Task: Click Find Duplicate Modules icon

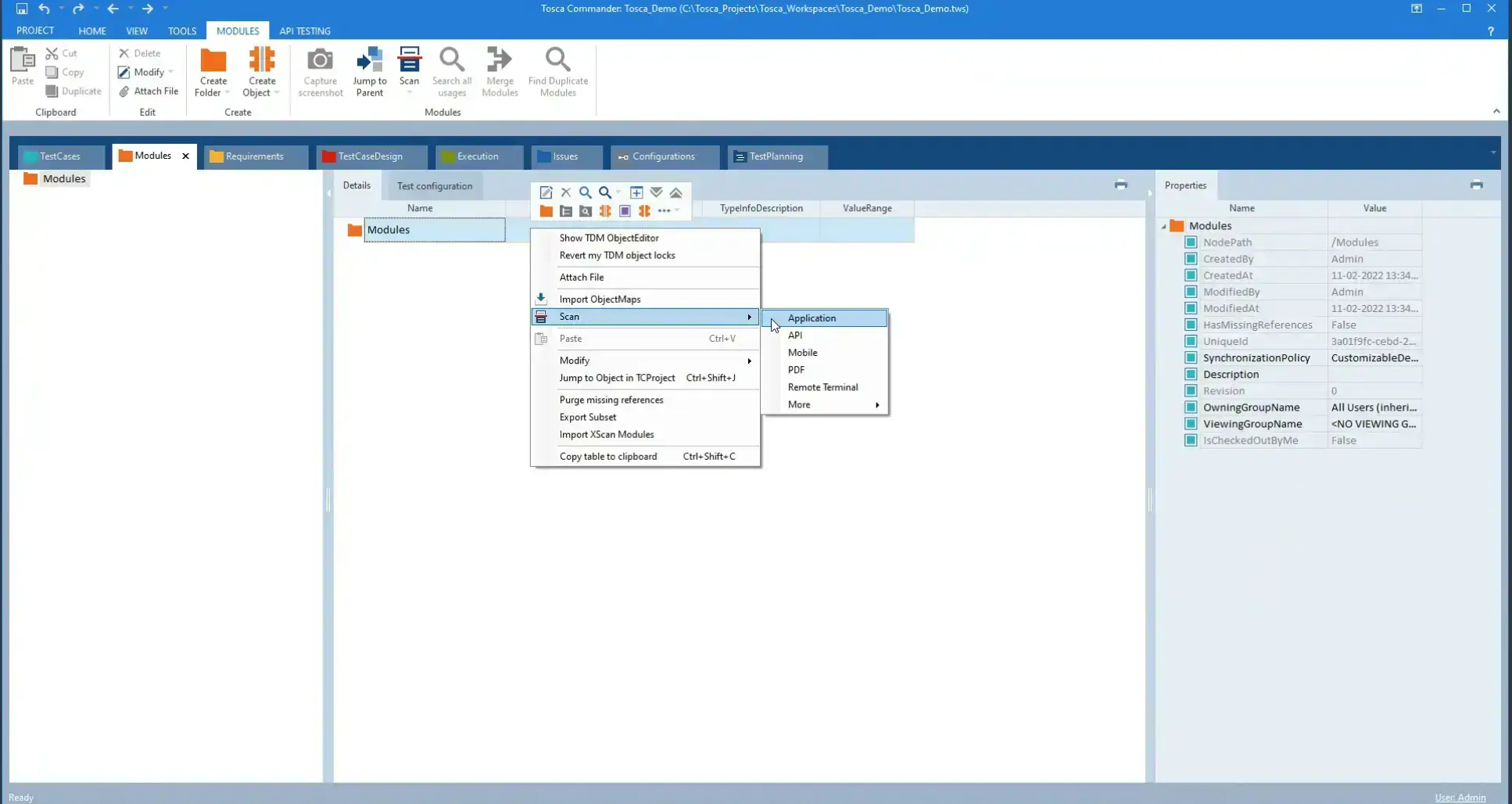Action: tap(557, 61)
